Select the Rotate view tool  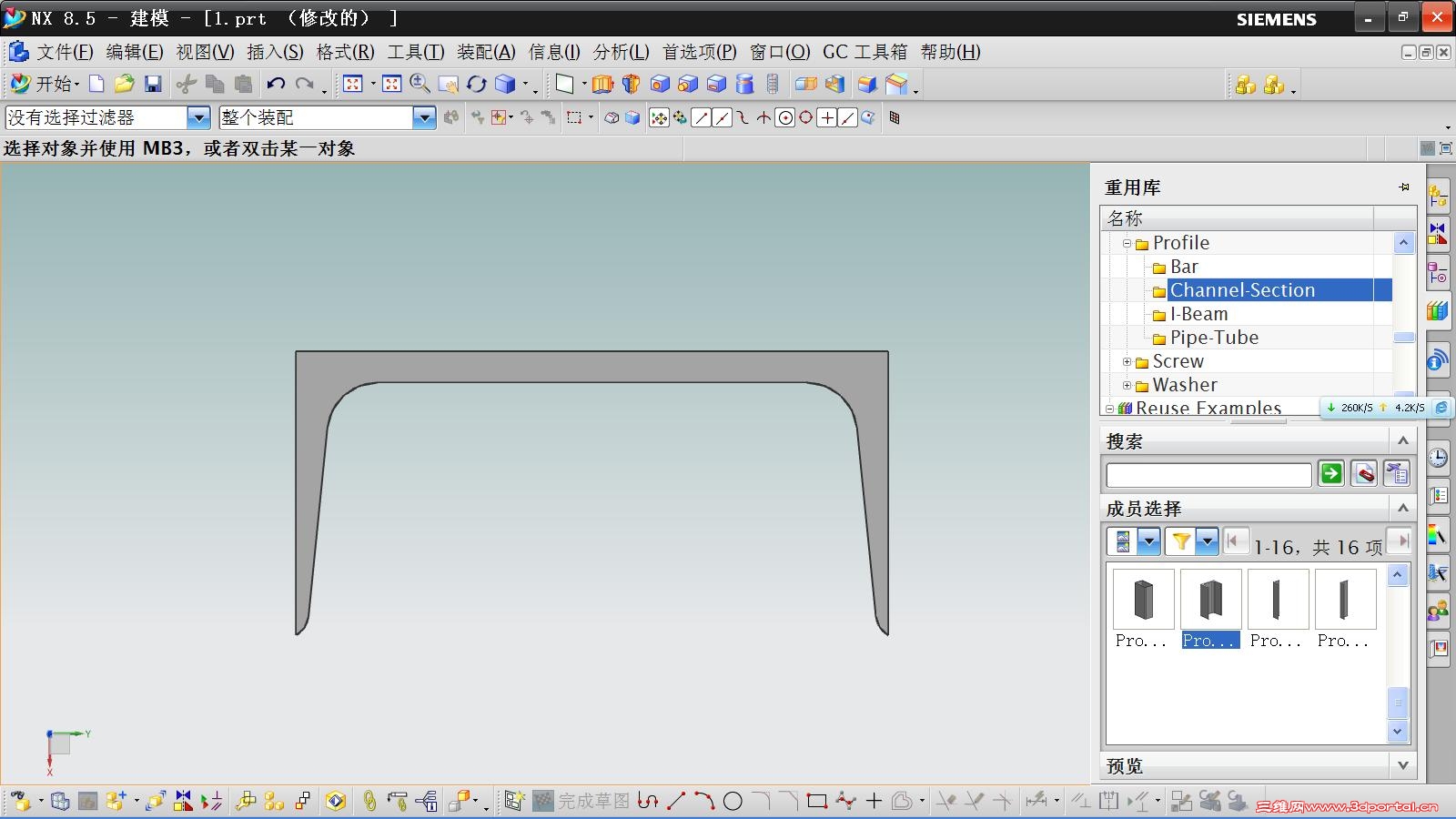click(x=476, y=85)
